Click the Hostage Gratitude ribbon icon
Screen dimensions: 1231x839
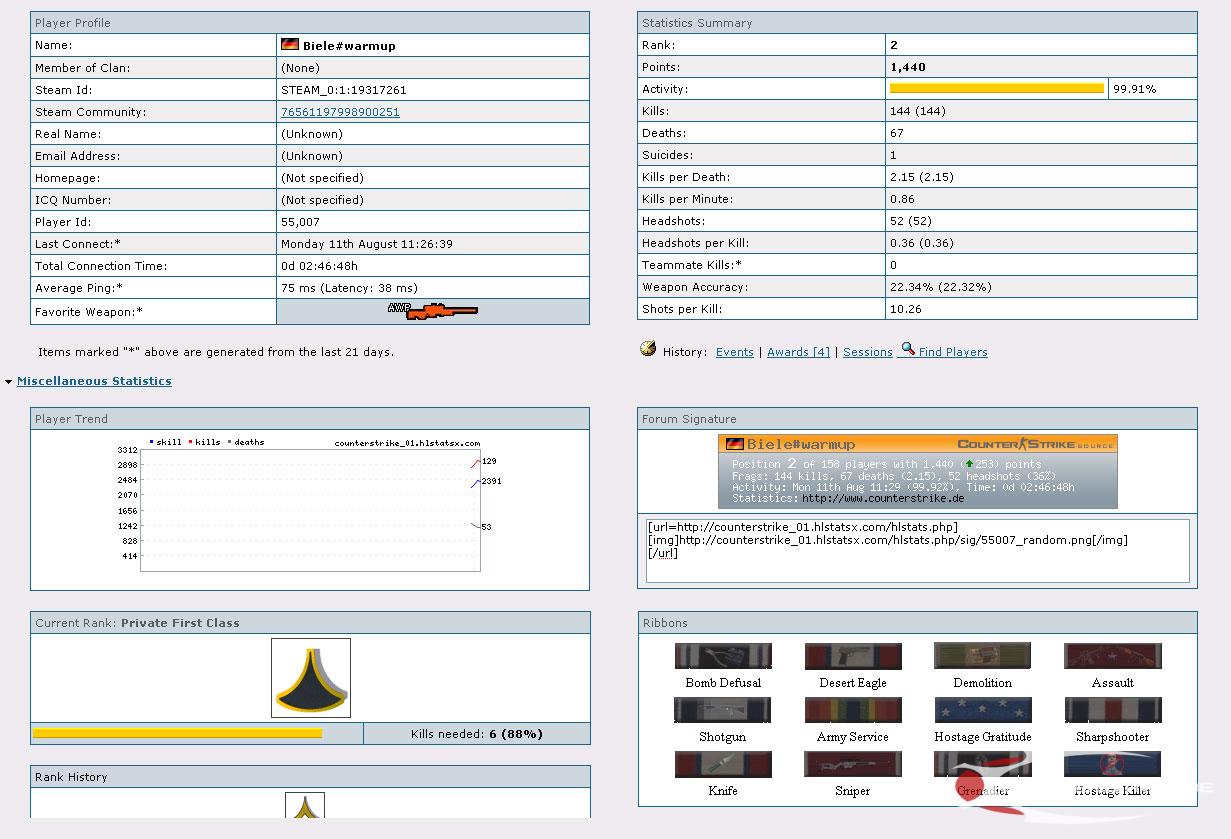pos(982,710)
